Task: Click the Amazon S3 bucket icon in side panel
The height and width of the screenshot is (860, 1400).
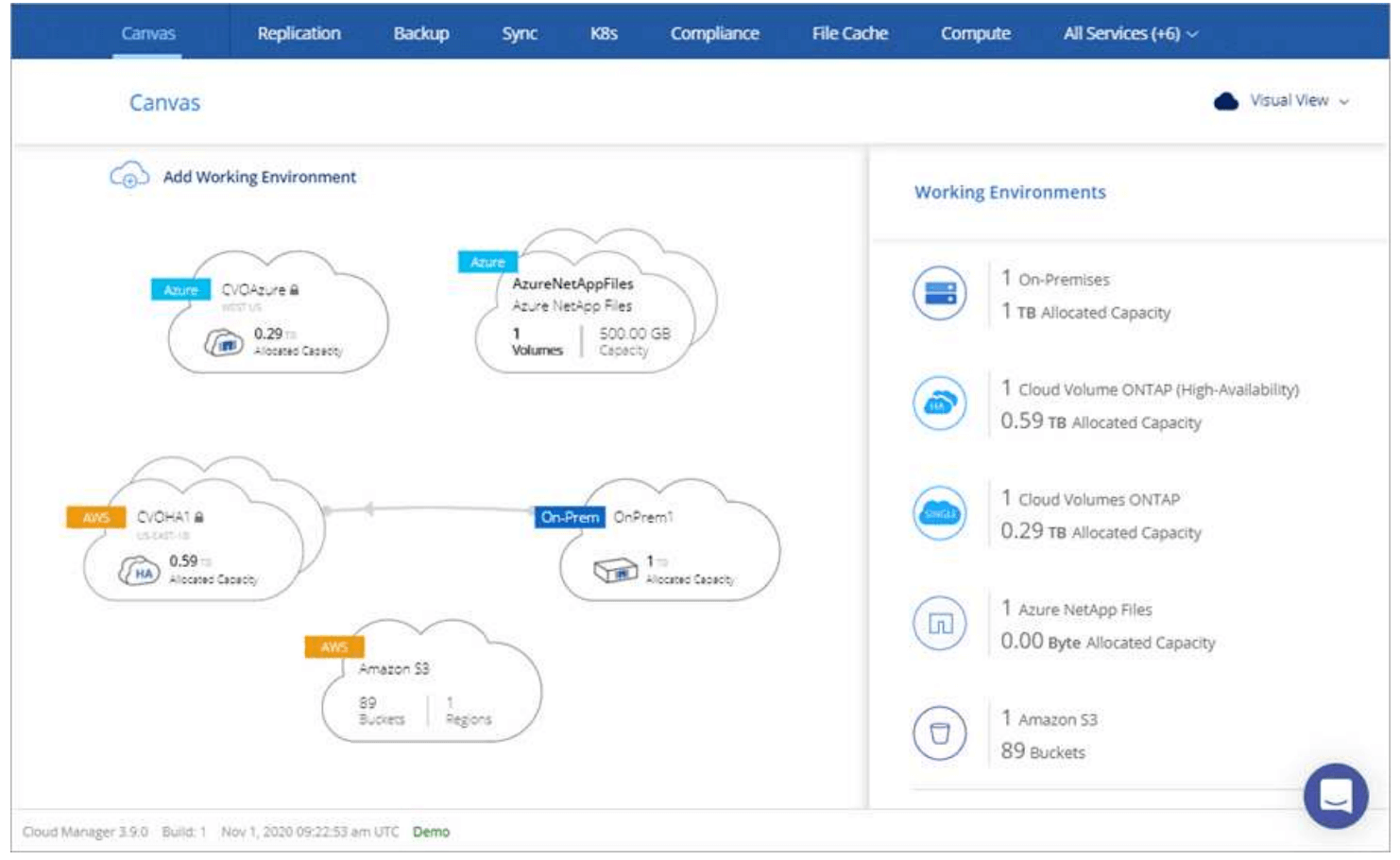Action: click(940, 733)
